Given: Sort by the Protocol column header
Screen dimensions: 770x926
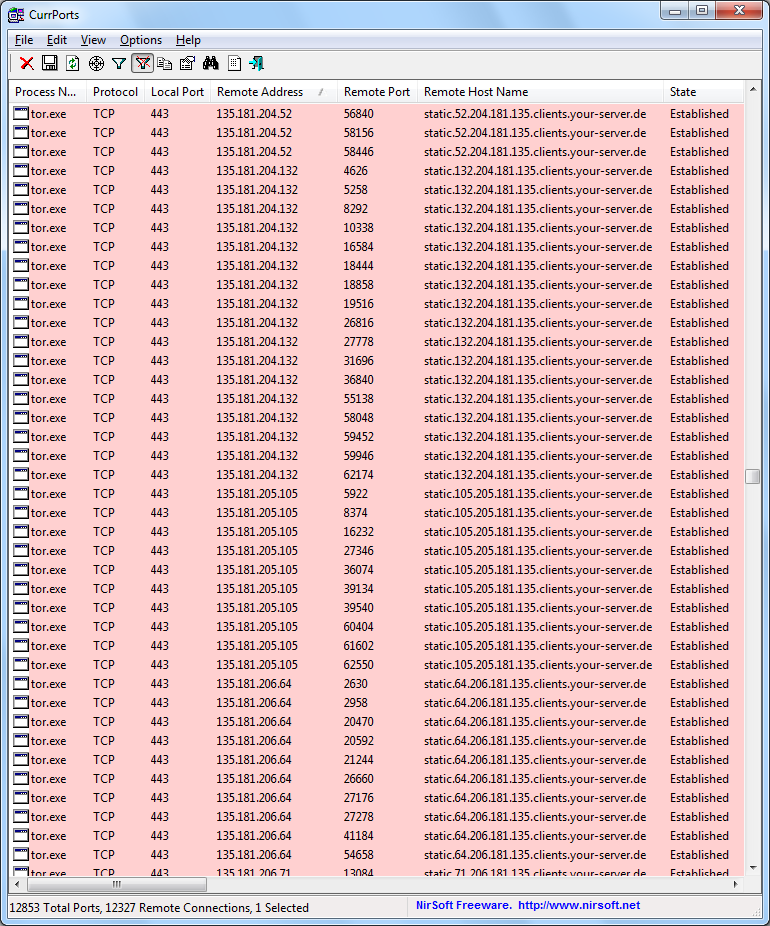Looking at the screenshot, I should [x=115, y=92].
